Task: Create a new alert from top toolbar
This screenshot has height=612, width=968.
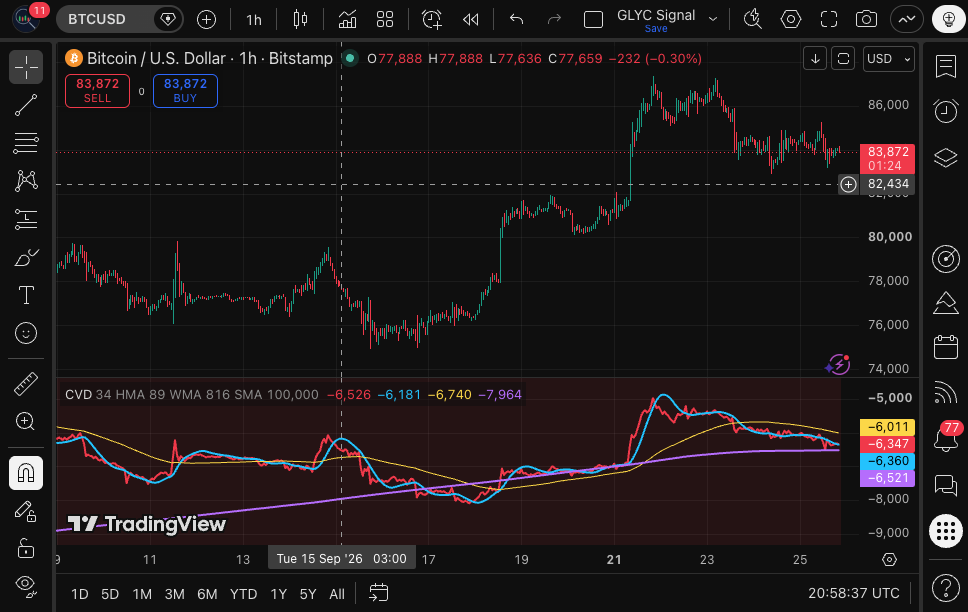Action: pyautogui.click(x=432, y=20)
